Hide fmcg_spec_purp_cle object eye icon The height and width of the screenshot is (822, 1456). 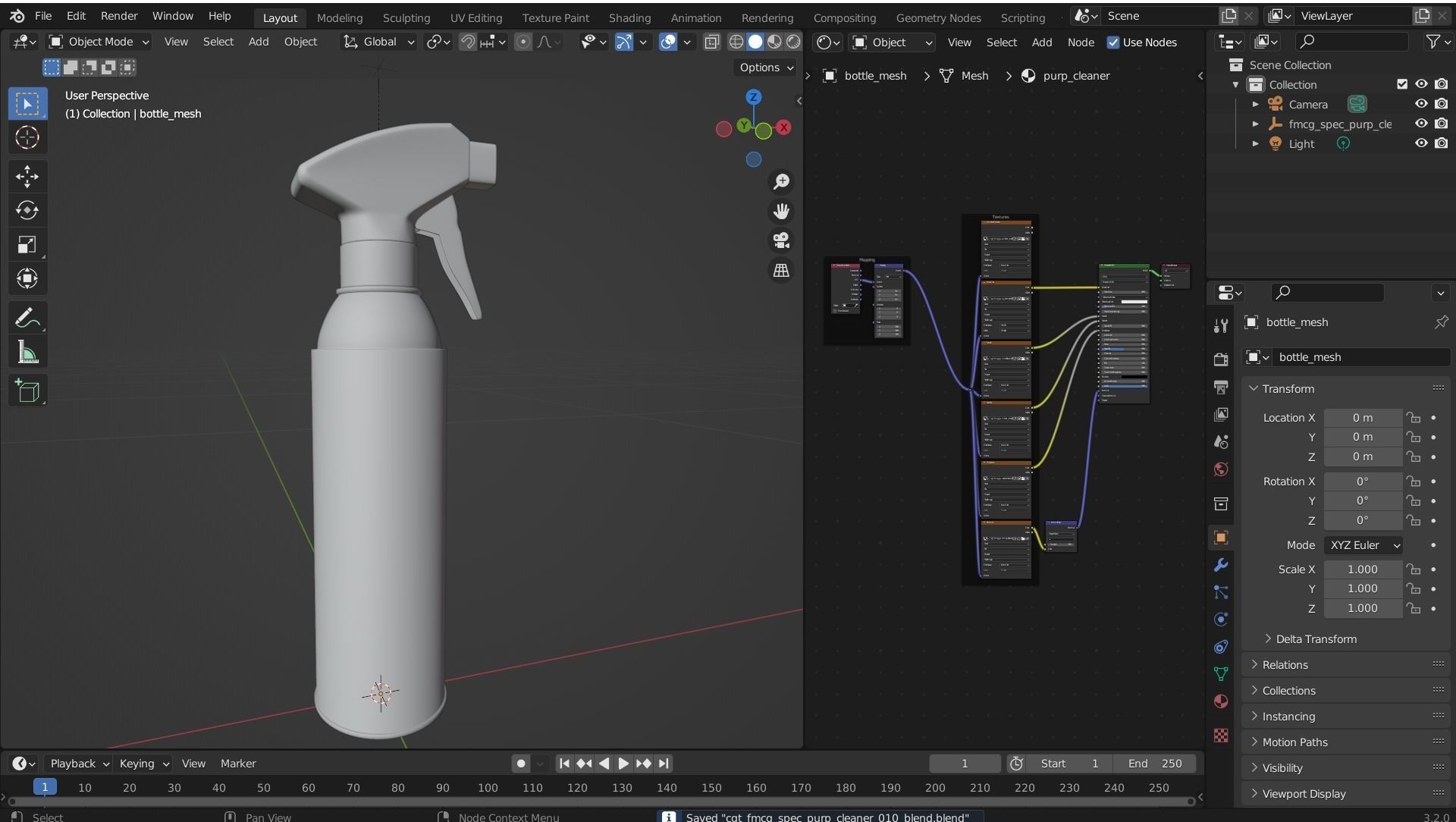1421,124
